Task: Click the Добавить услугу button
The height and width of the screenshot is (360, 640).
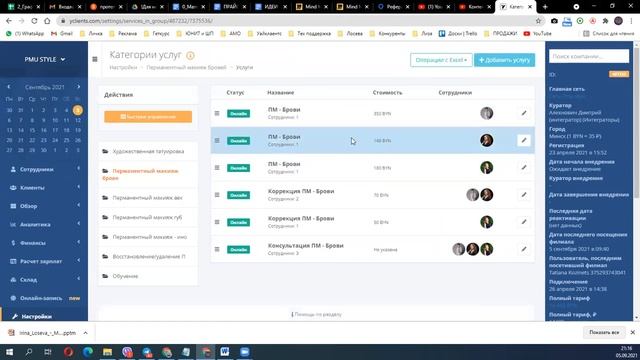Action: click(x=504, y=60)
